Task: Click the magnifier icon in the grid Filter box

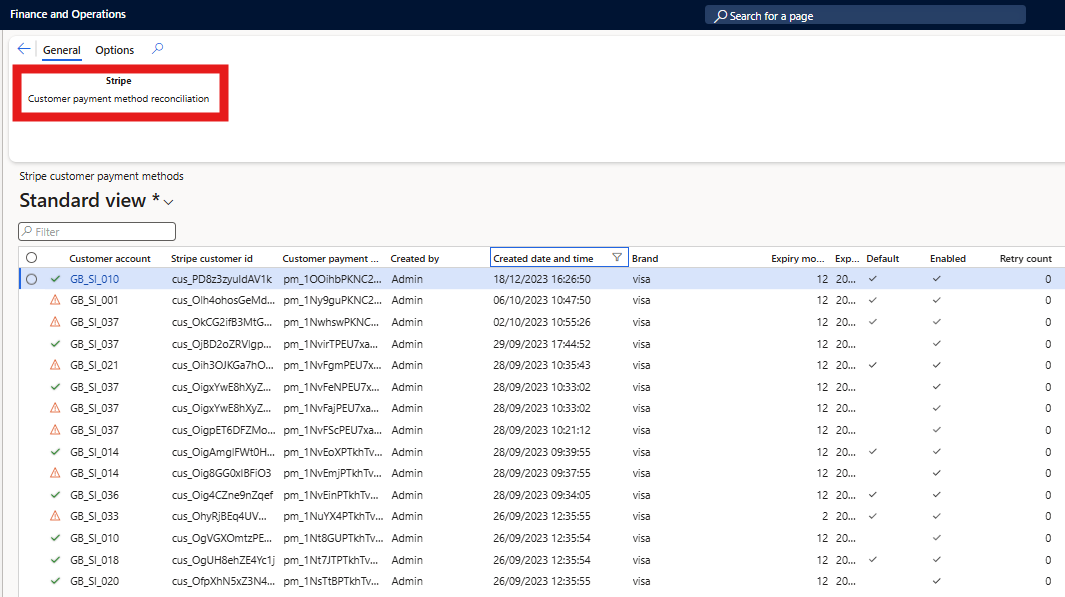Action: tap(27, 232)
